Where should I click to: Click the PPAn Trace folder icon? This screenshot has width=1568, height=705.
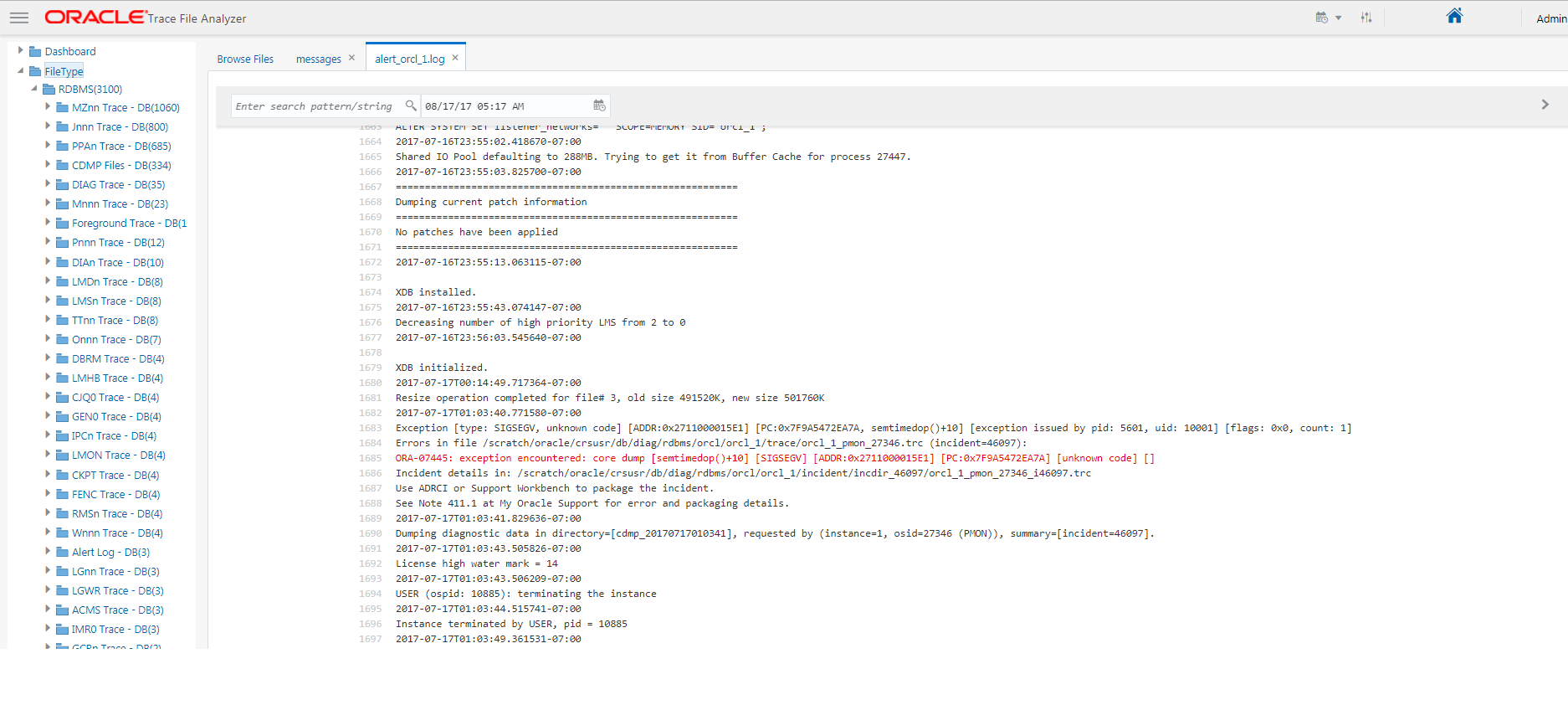click(x=62, y=146)
